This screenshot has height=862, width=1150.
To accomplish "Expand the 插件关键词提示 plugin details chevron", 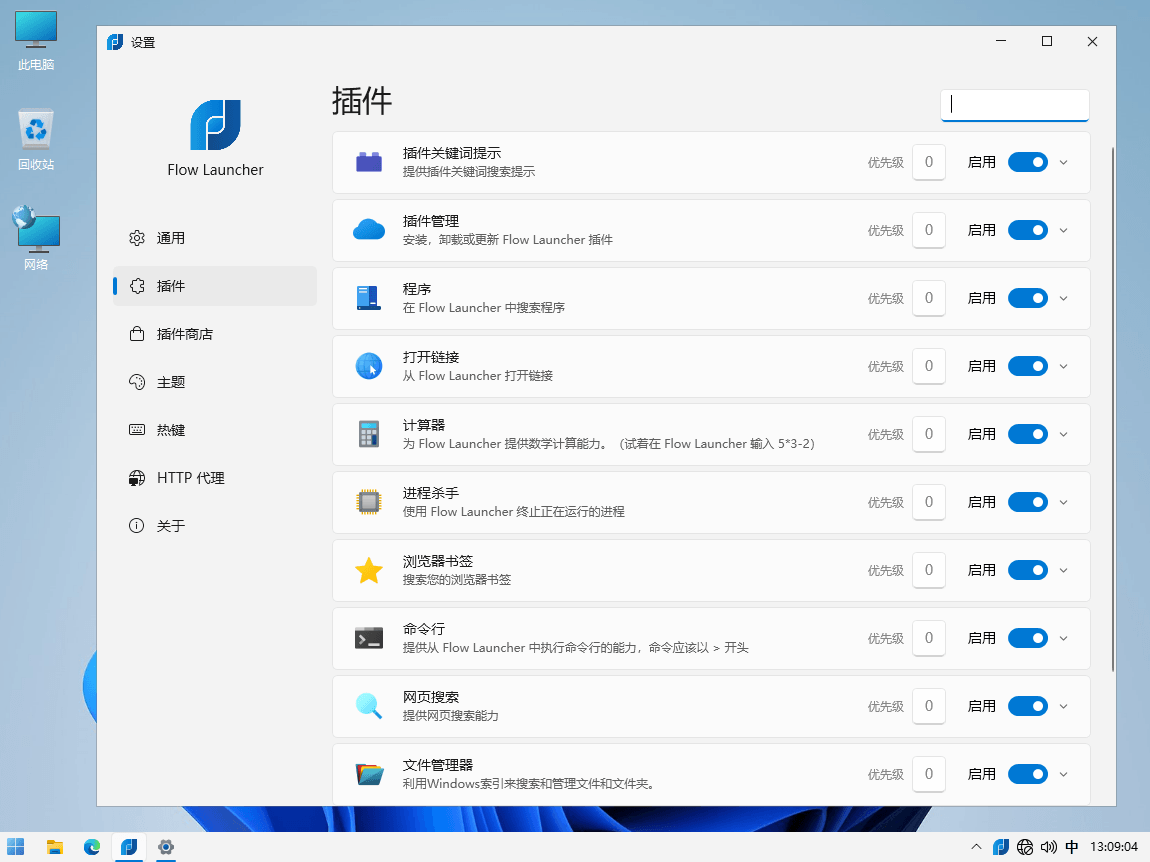I will pyautogui.click(x=1063, y=162).
